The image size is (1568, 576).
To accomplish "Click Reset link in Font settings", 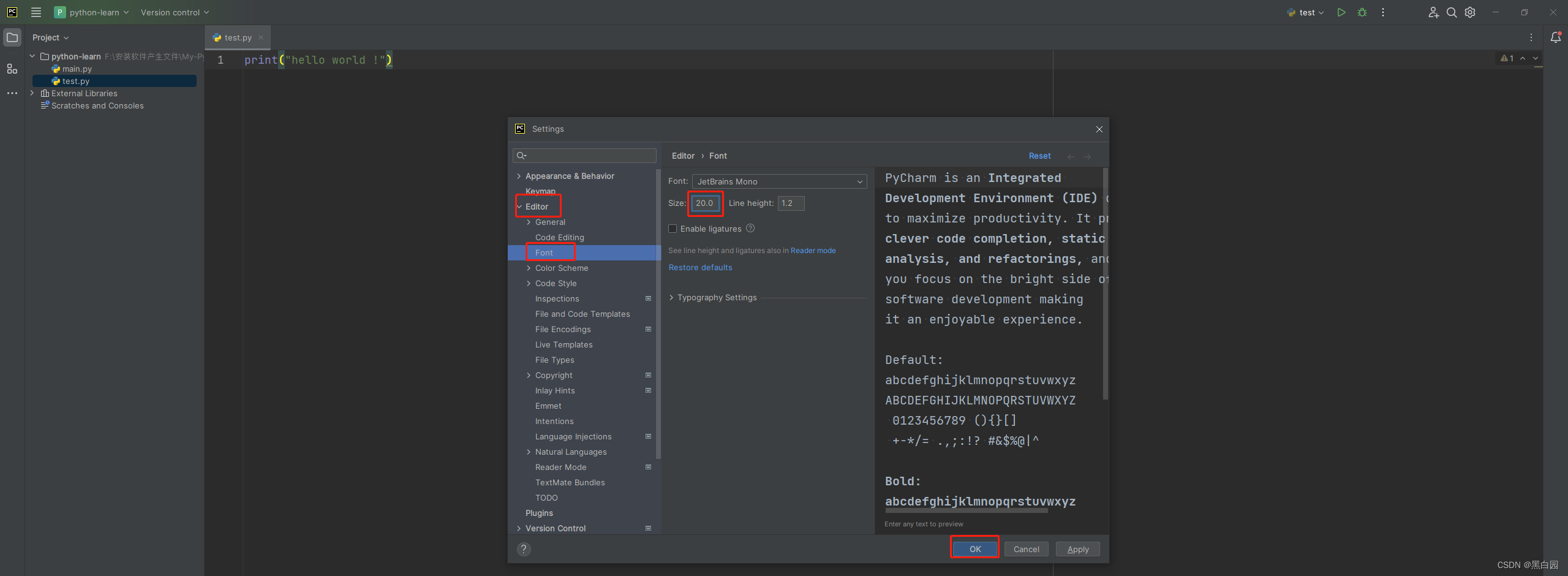I will [x=1039, y=156].
